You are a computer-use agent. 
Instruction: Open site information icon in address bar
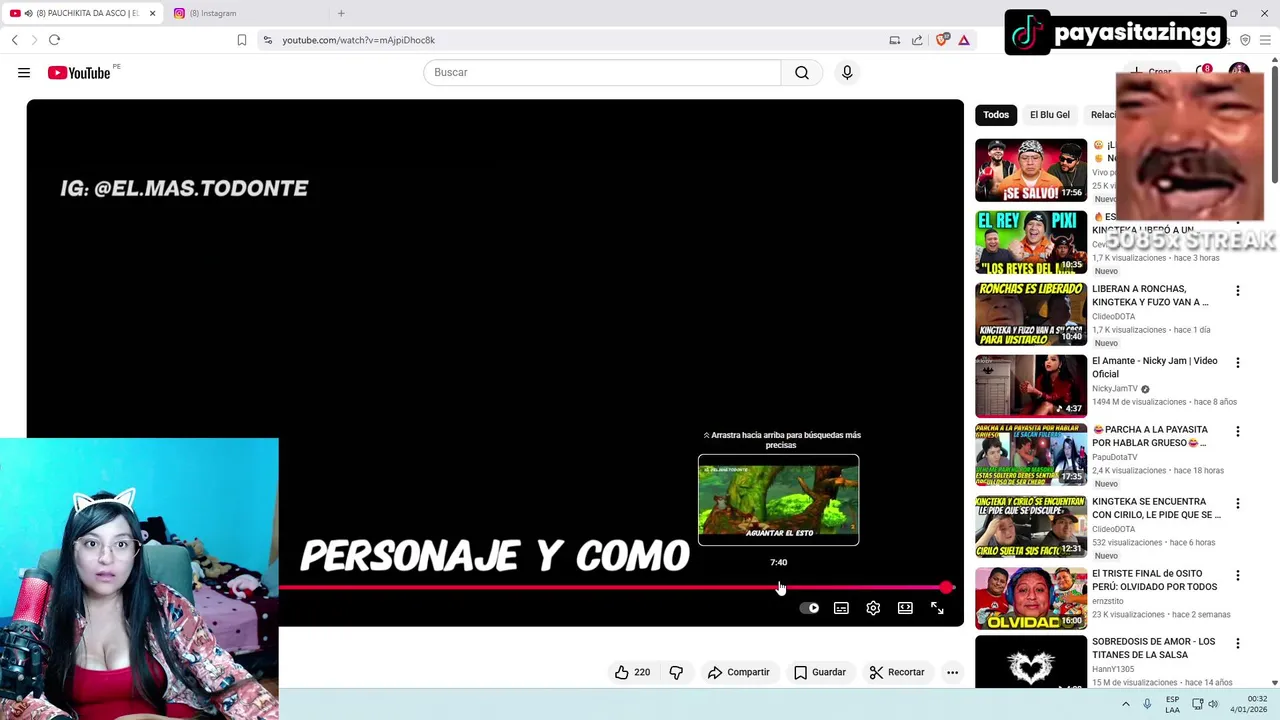267,40
